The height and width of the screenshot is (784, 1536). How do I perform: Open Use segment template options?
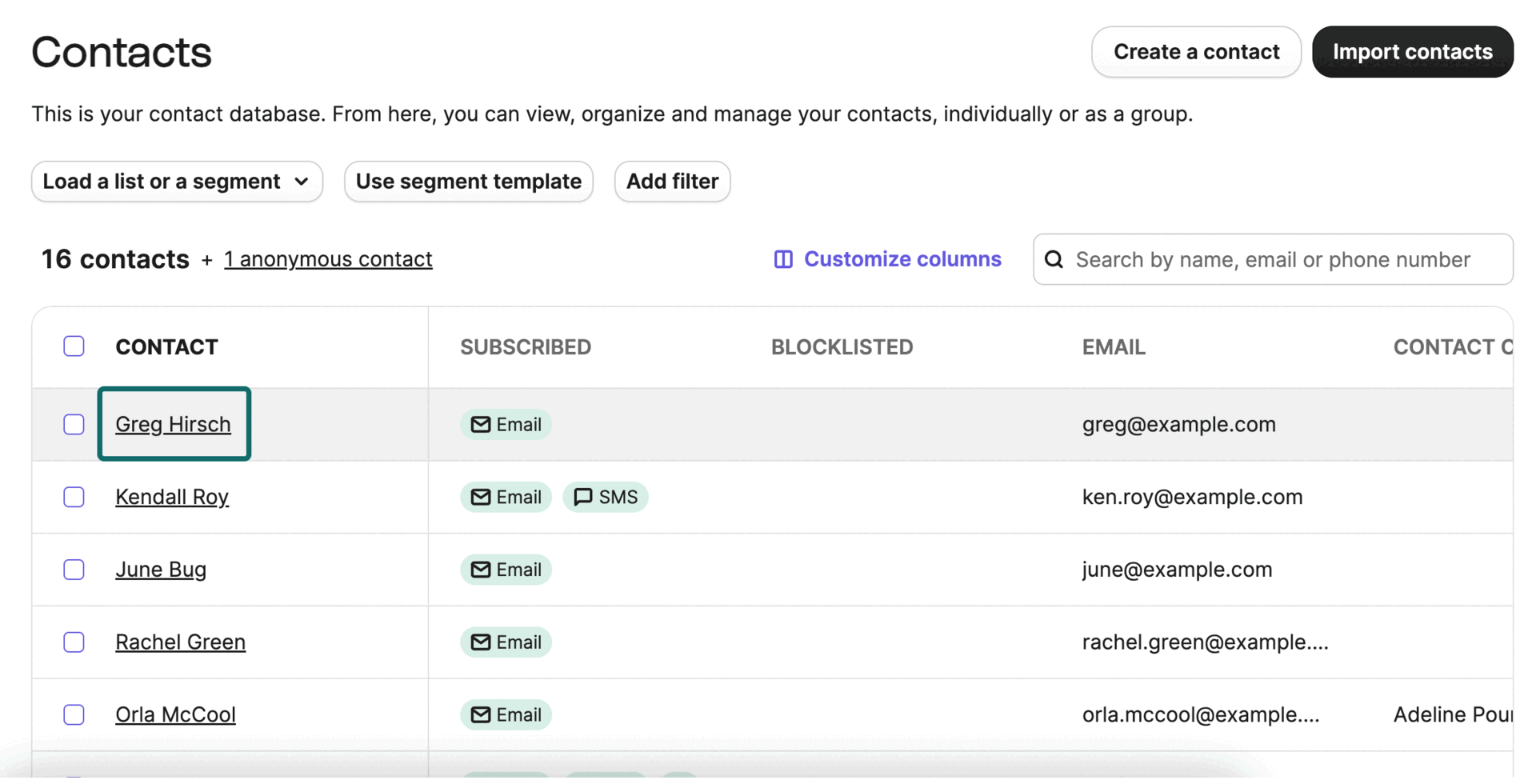[469, 182]
